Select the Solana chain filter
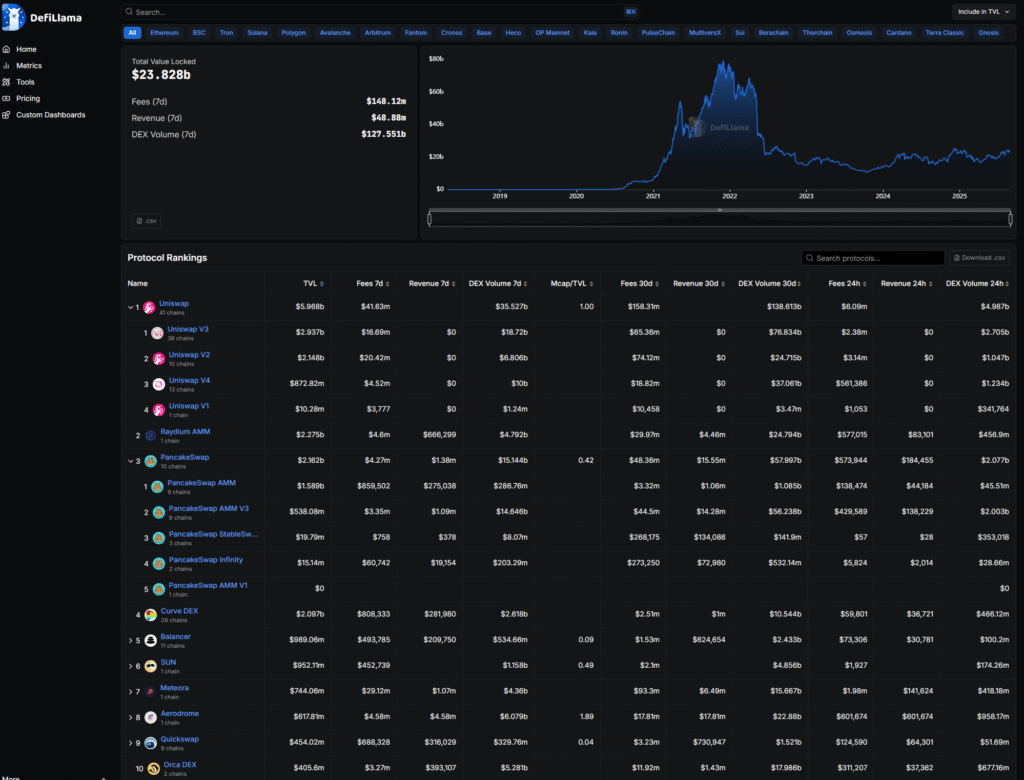Image resolution: width=1024 pixels, height=780 pixels. click(x=257, y=33)
